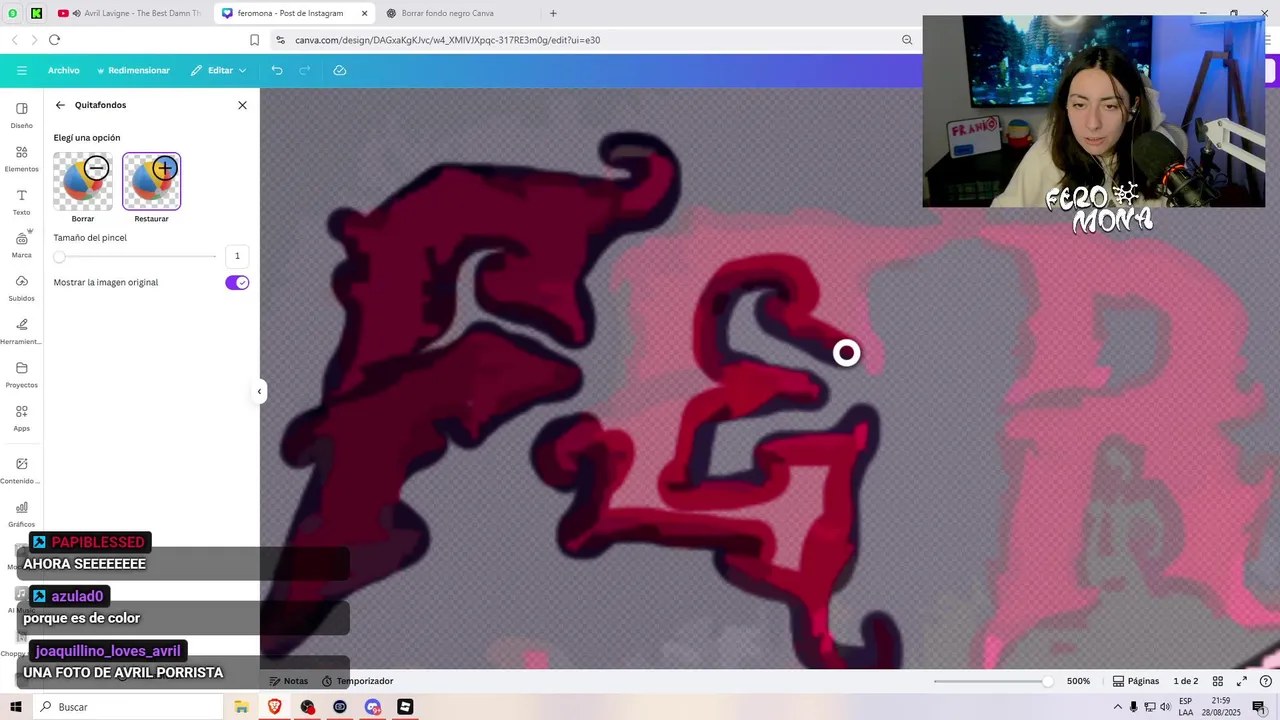The image size is (1280, 720).
Task: Open the Windows notification center
Action: [1259, 707]
